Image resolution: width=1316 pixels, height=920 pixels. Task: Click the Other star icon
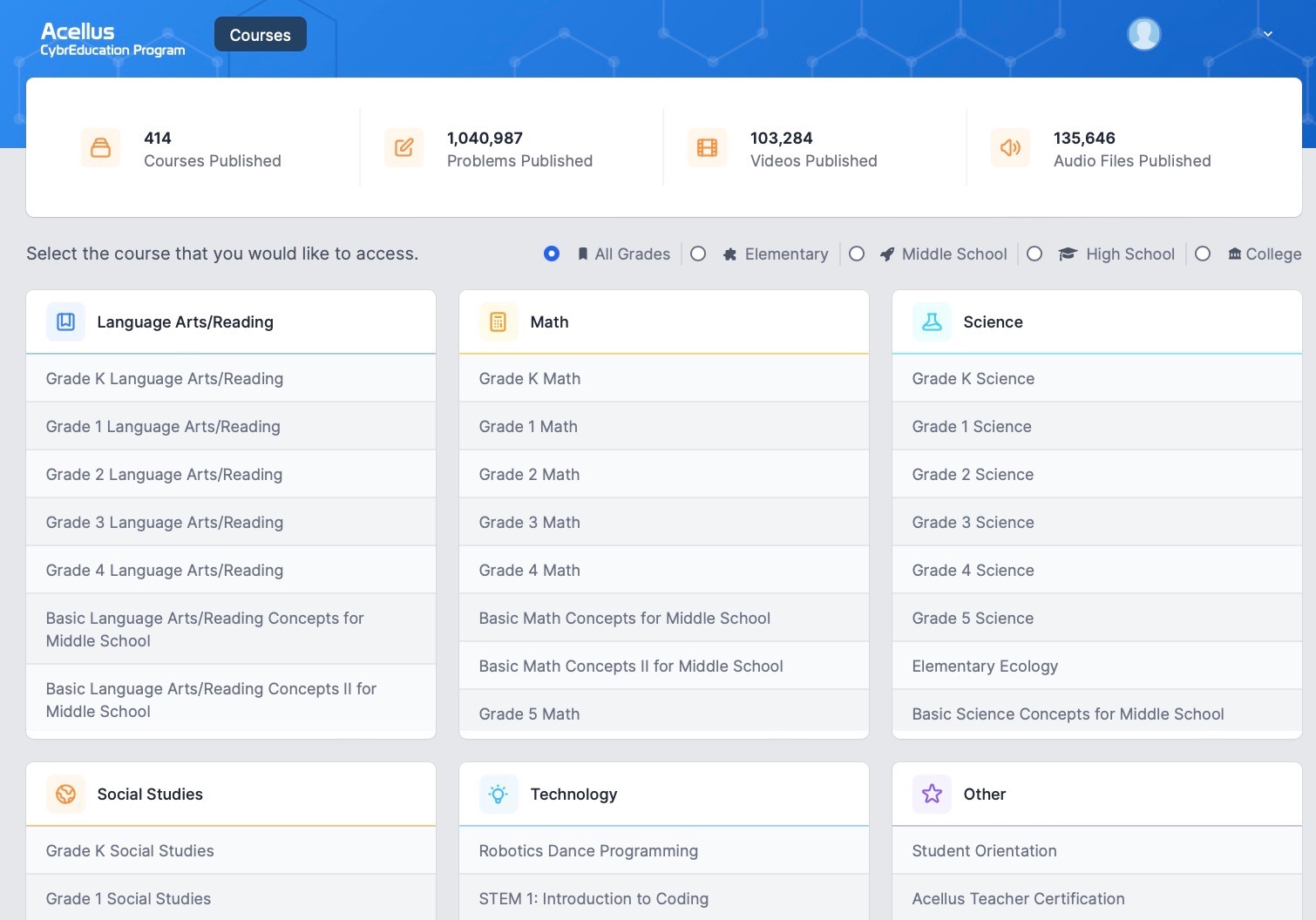(932, 794)
